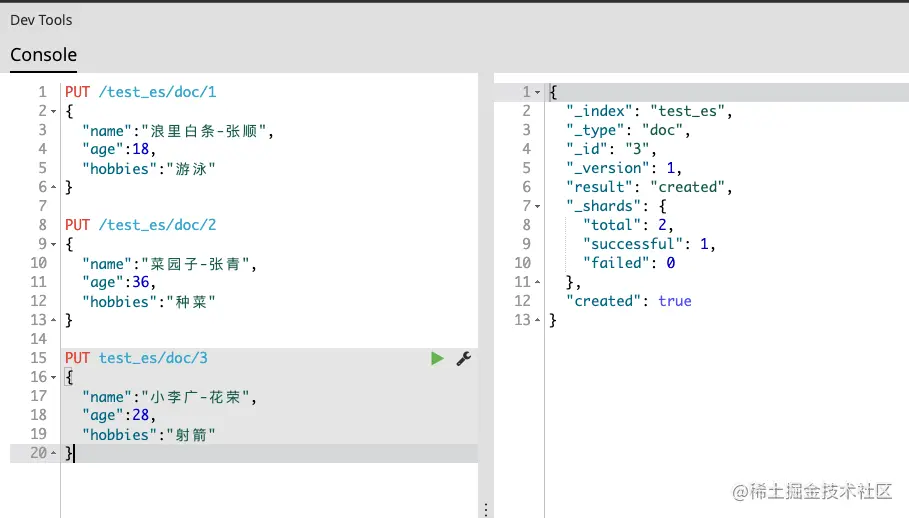Click the Dev Tools breadcrumb title
The image size is (909, 518).
click(x=41, y=20)
